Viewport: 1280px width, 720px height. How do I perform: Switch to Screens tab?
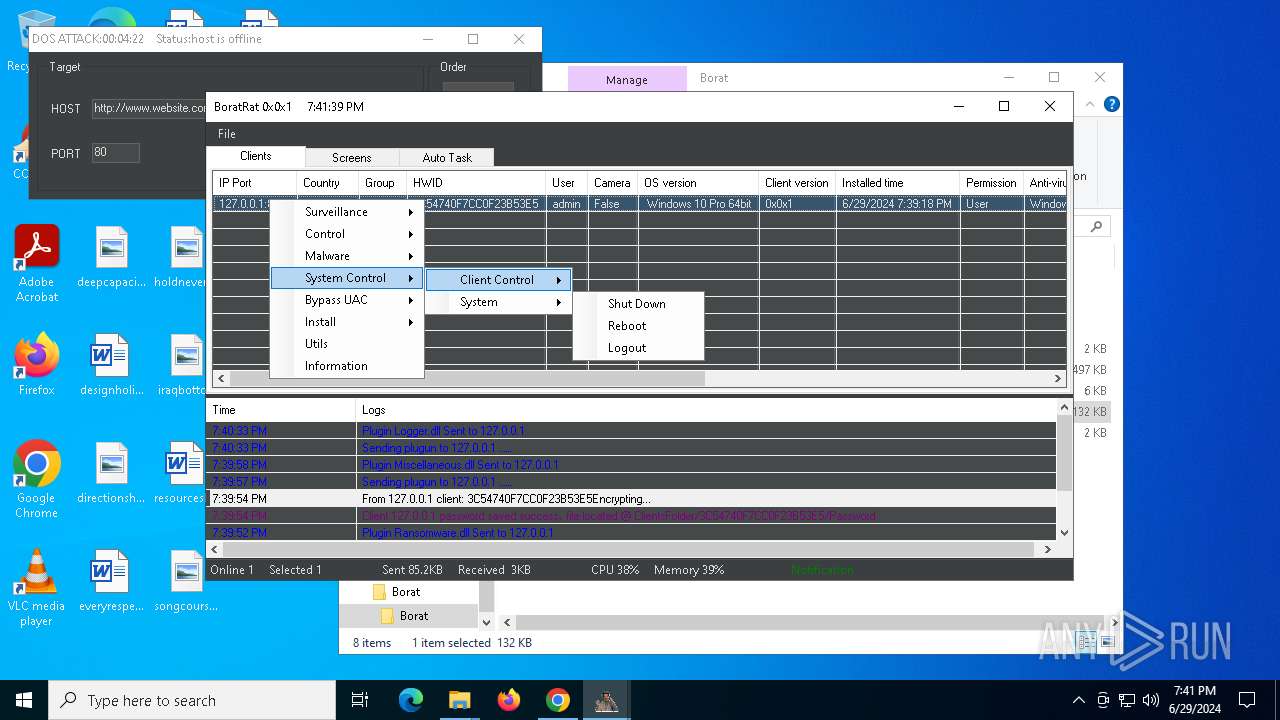tap(351, 158)
